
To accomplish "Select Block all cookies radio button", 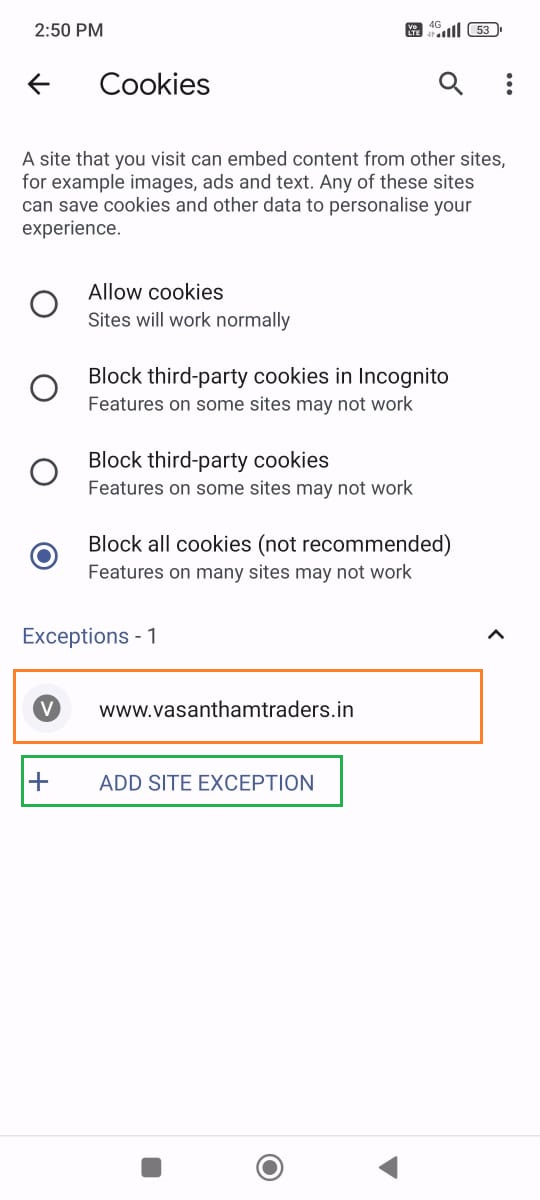I will (x=44, y=556).
